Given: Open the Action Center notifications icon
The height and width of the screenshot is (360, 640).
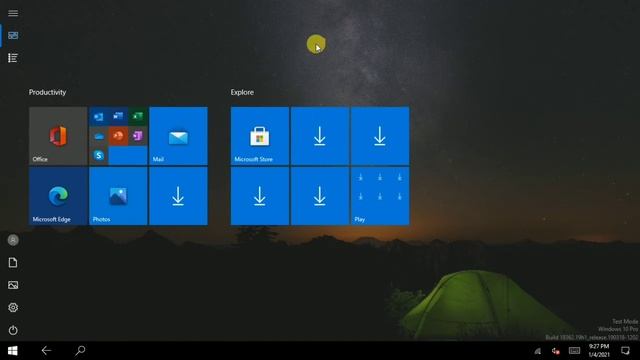Looking at the screenshot, I should click(x=625, y=351).
